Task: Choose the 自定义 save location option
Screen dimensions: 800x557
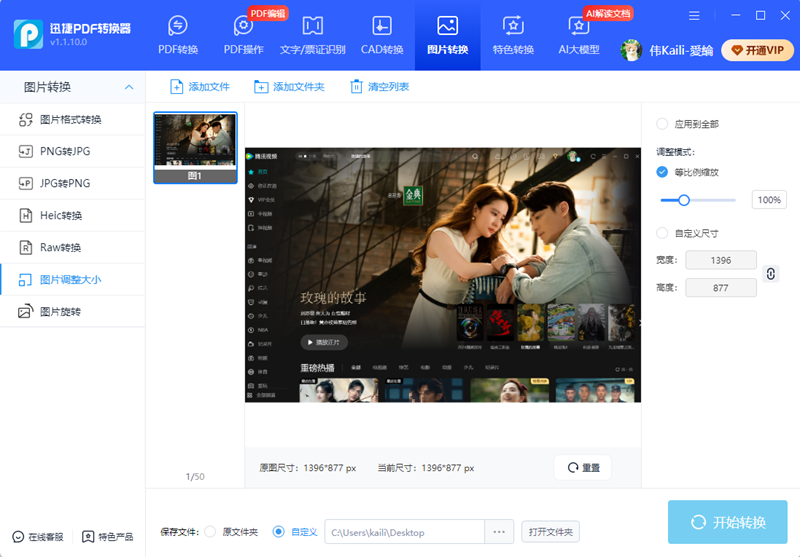Action: point(278,532)
